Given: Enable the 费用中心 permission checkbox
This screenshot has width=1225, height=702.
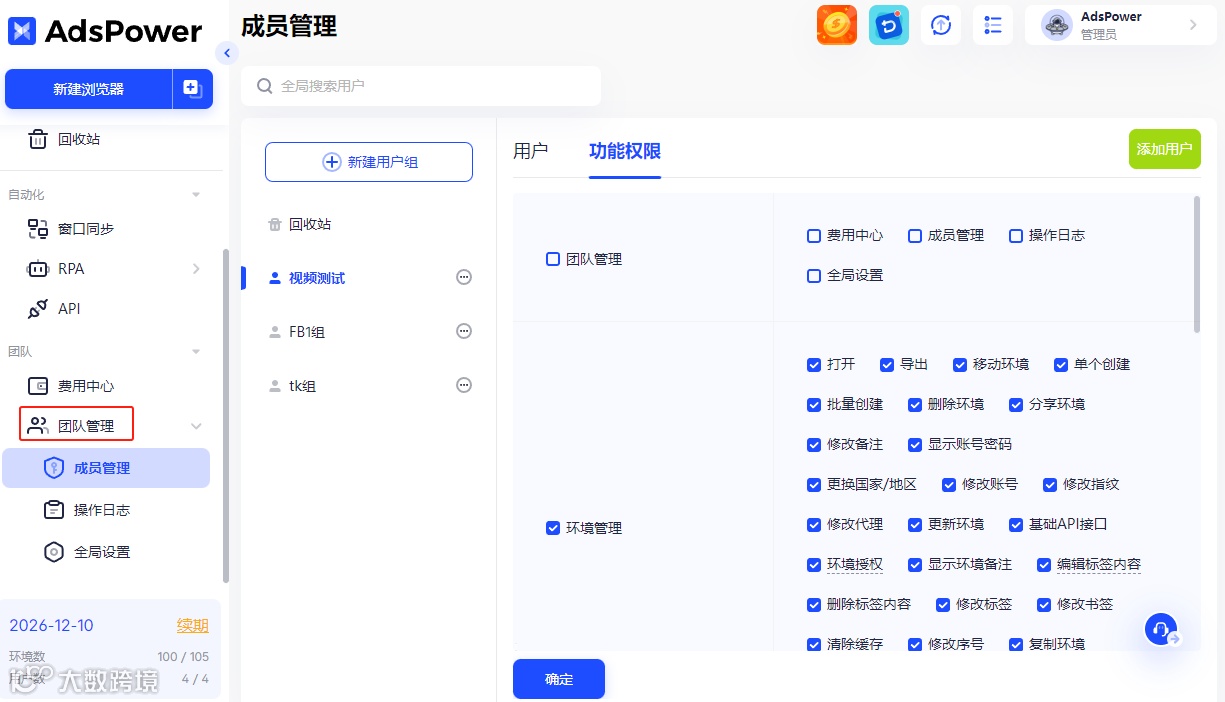Looking at the screenshot, I should (x=814, y=236).
